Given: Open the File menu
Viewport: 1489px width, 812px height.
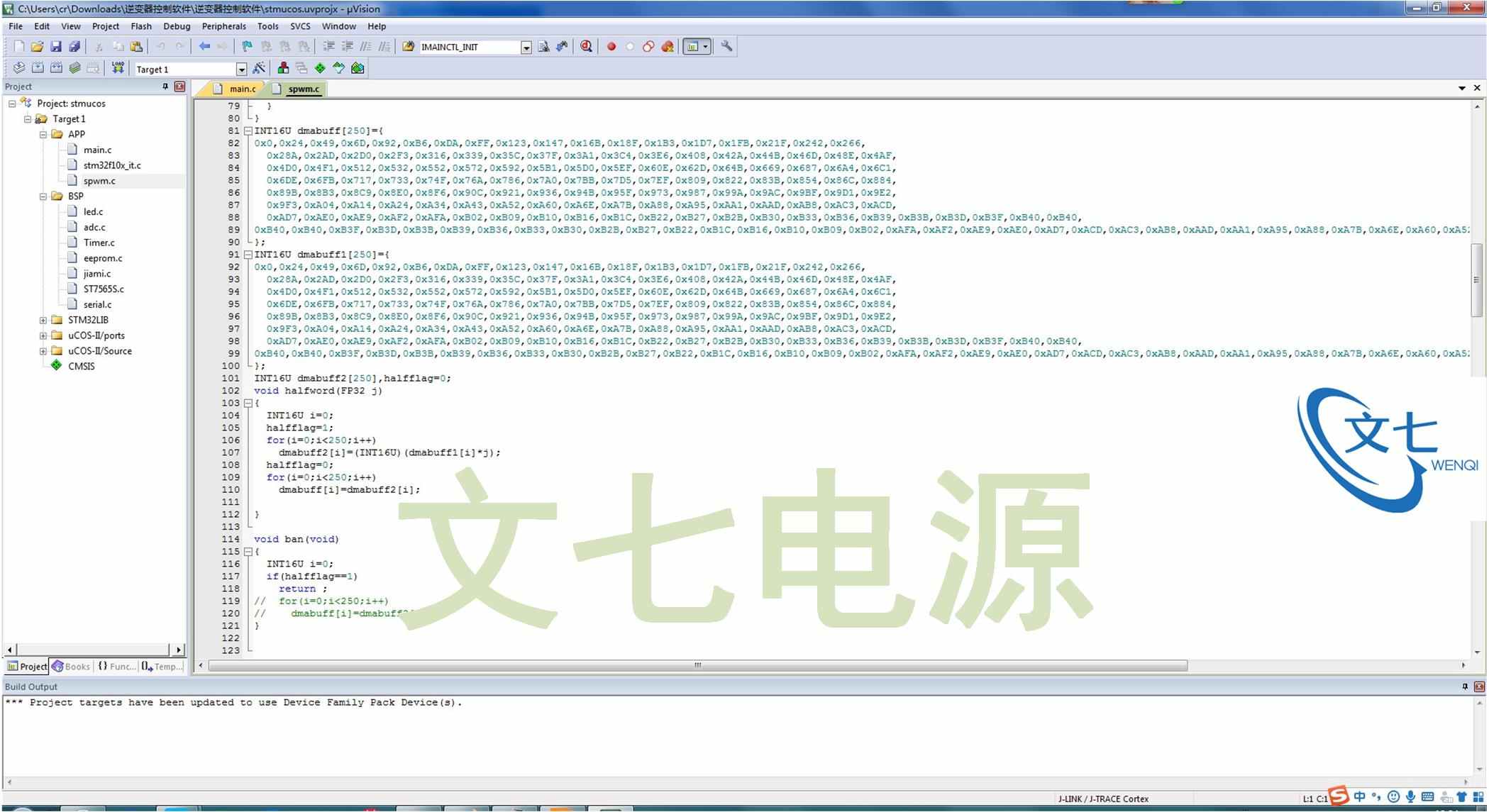Looking at the screenshot, I should point(16,26).
